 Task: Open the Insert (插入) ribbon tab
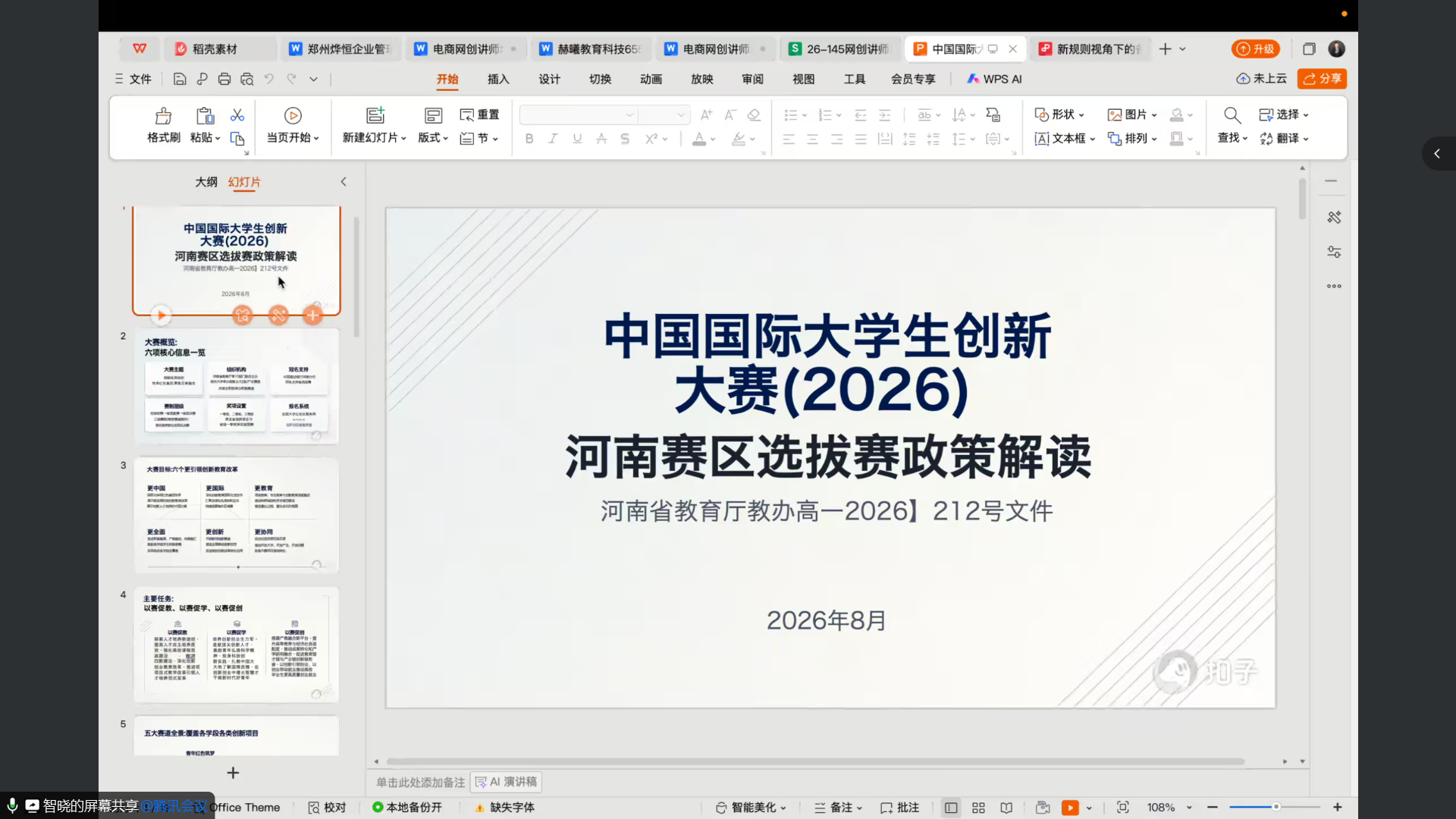click(x=498, y=80)
